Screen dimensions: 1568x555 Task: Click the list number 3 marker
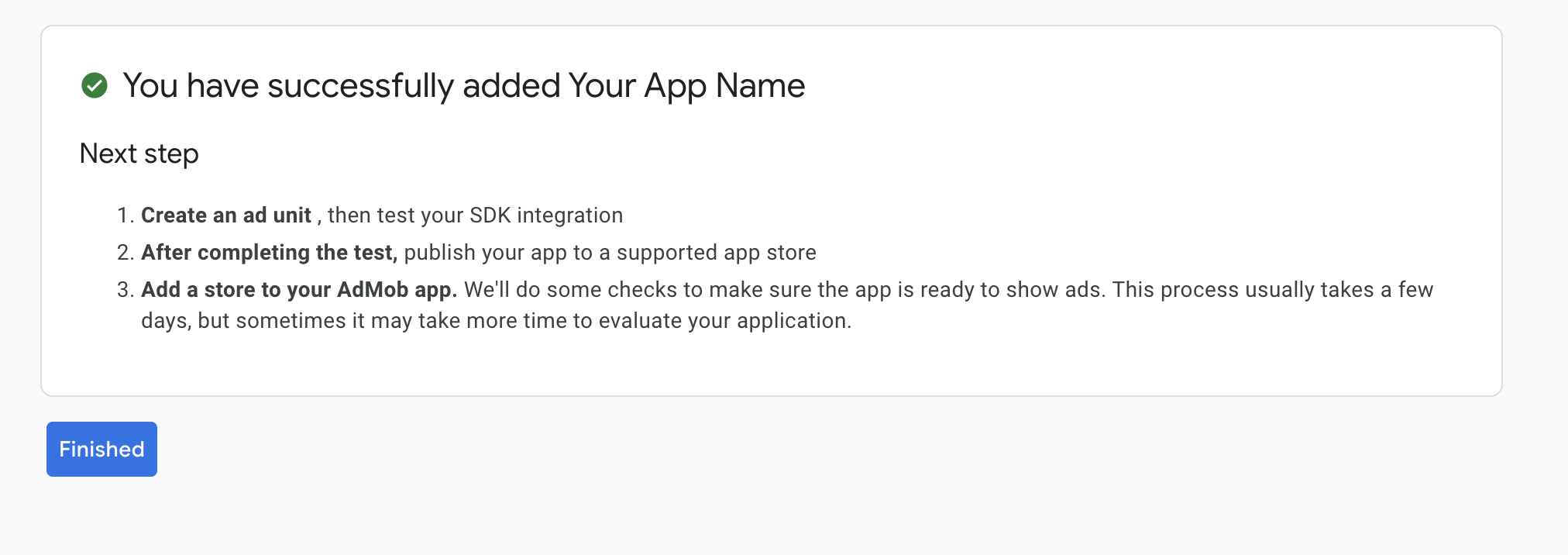coord(126,290)
